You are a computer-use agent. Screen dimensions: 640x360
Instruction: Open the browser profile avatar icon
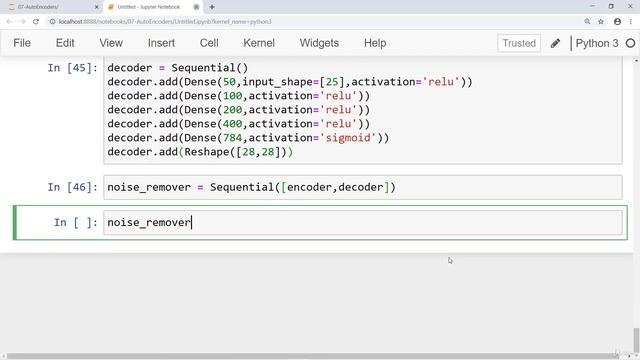[x=617, y=22]
